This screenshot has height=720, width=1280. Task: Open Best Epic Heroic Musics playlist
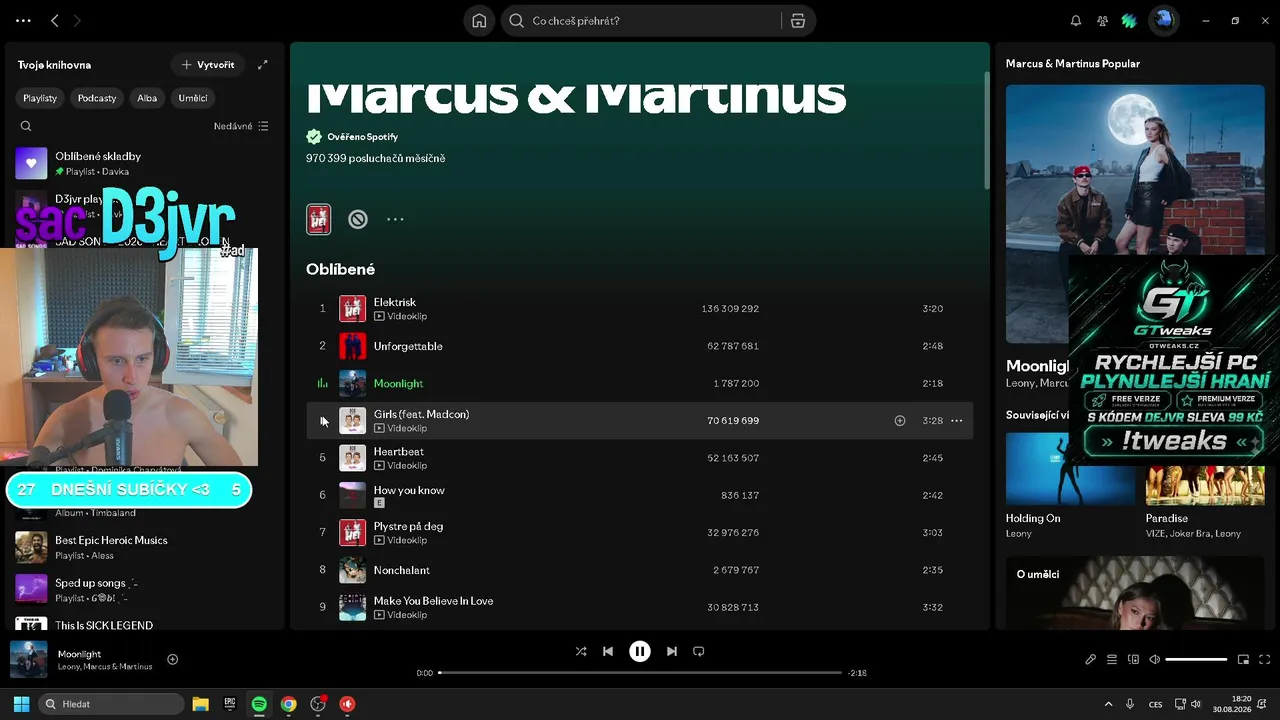pos(143,547)
